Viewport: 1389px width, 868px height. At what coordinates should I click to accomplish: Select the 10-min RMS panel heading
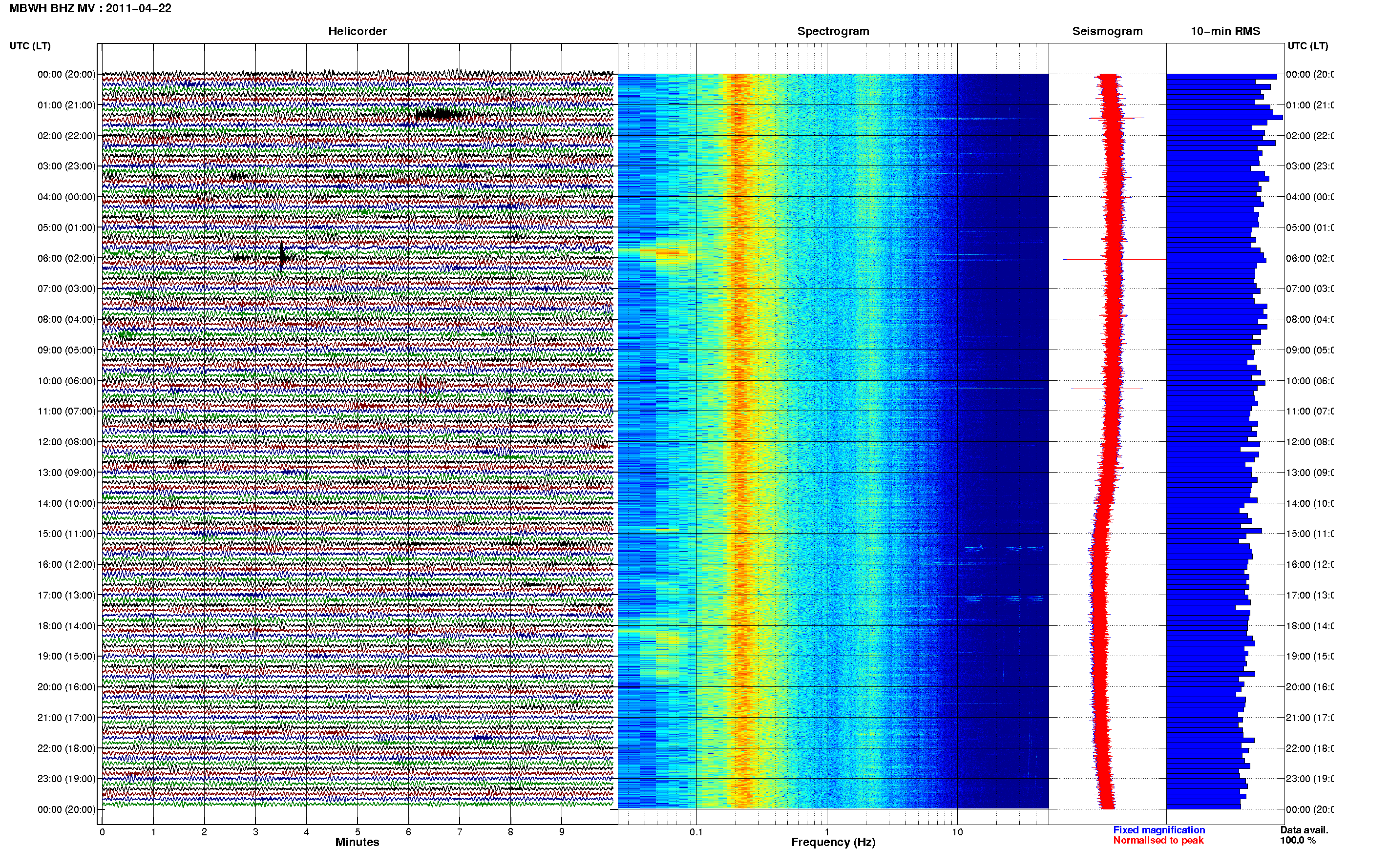(x=1225, y=31)
